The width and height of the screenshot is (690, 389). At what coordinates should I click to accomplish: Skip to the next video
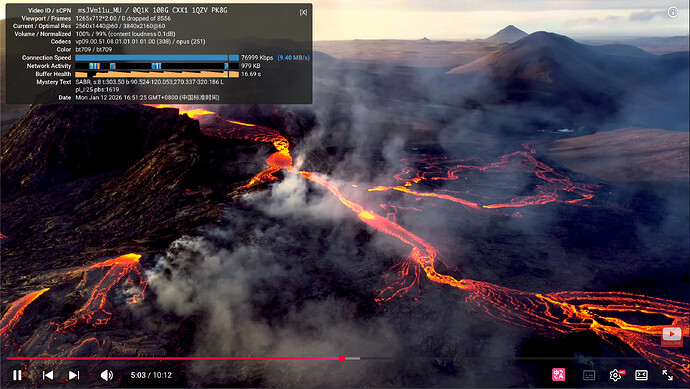pos(74,375)
